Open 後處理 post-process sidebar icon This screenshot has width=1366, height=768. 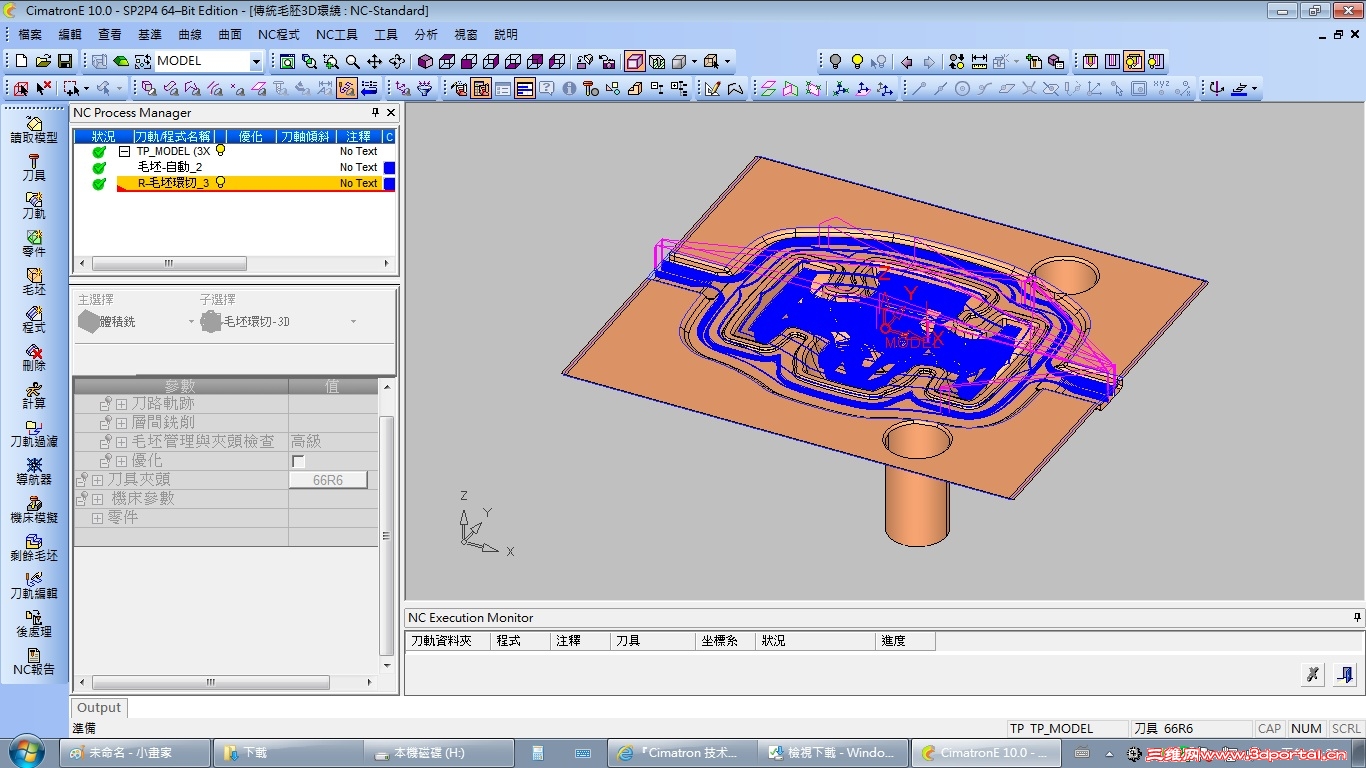pyautogui.click(x=34, y=622)
